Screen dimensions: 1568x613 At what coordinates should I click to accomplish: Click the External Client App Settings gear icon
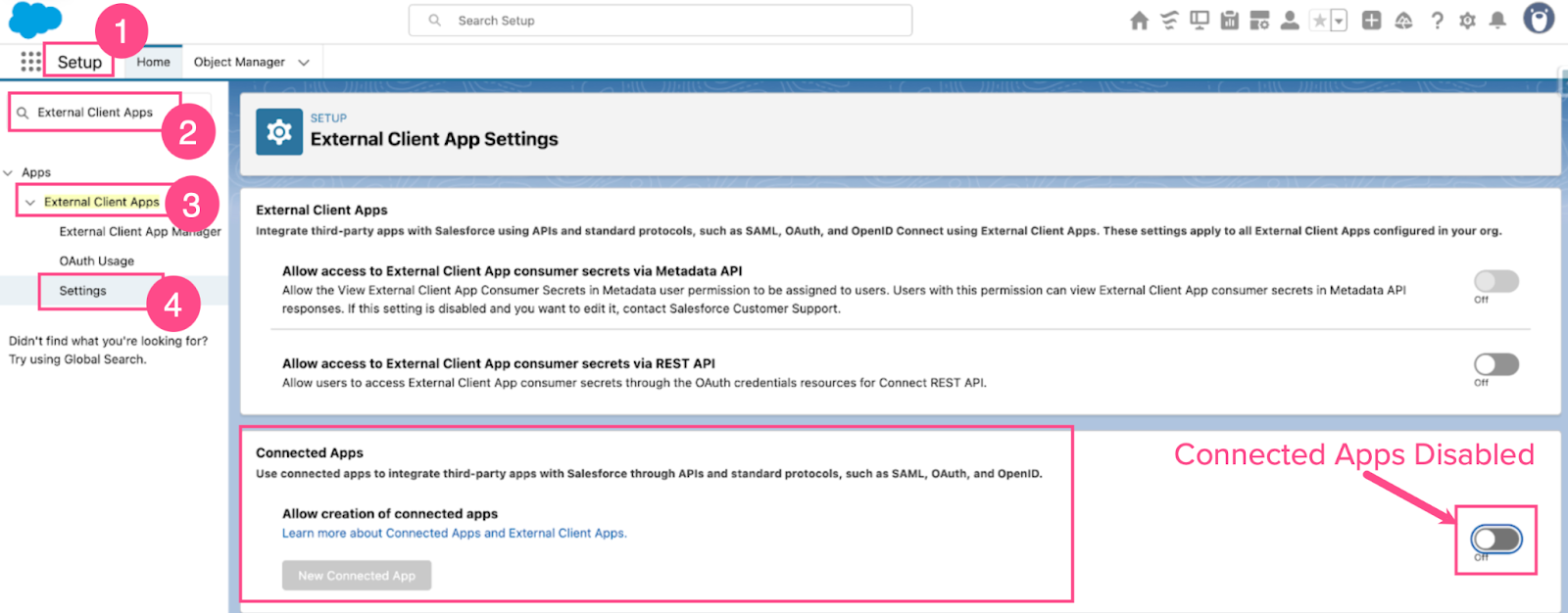point(279,132)
